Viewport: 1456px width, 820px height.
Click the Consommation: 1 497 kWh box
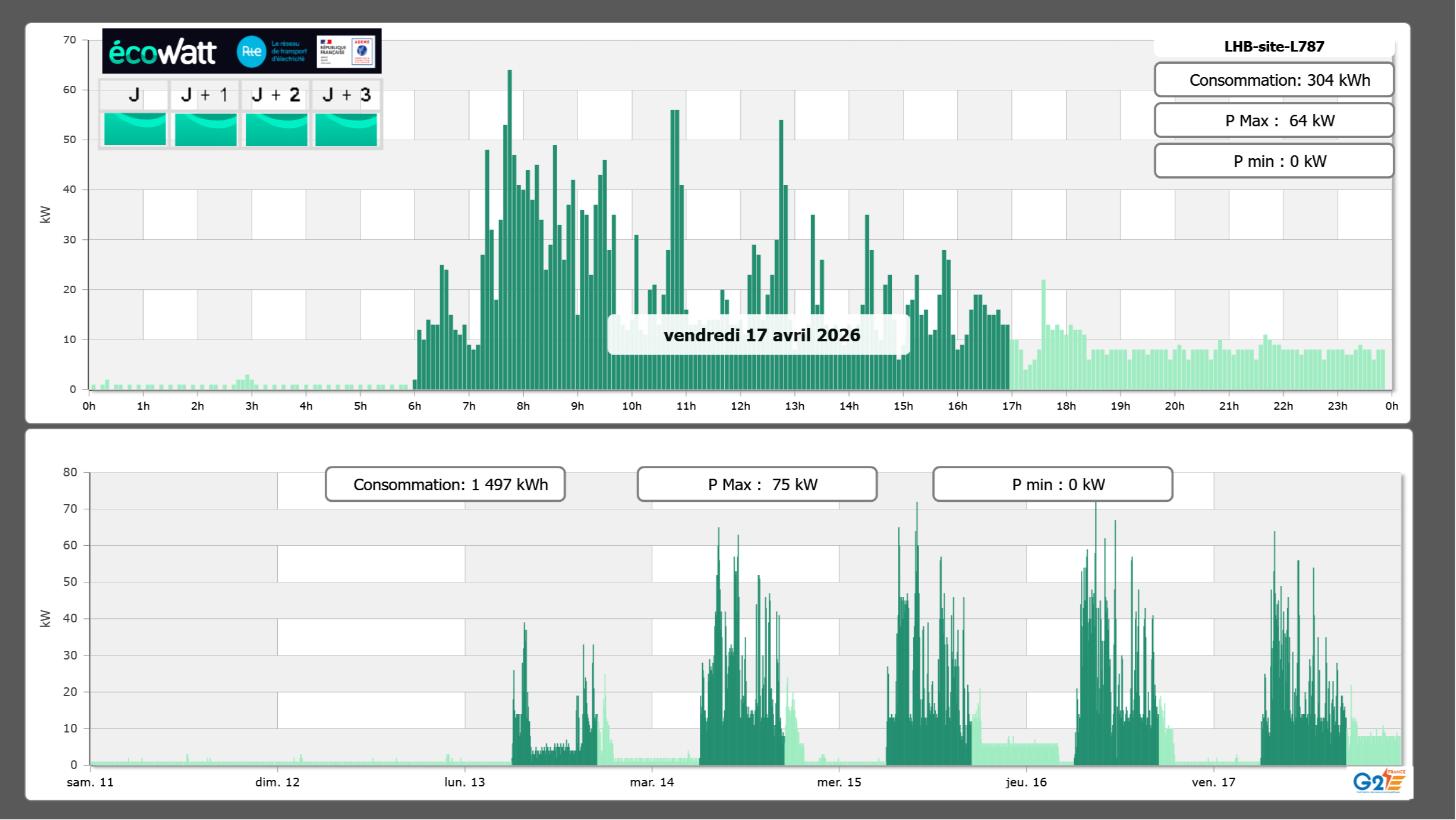445,484
